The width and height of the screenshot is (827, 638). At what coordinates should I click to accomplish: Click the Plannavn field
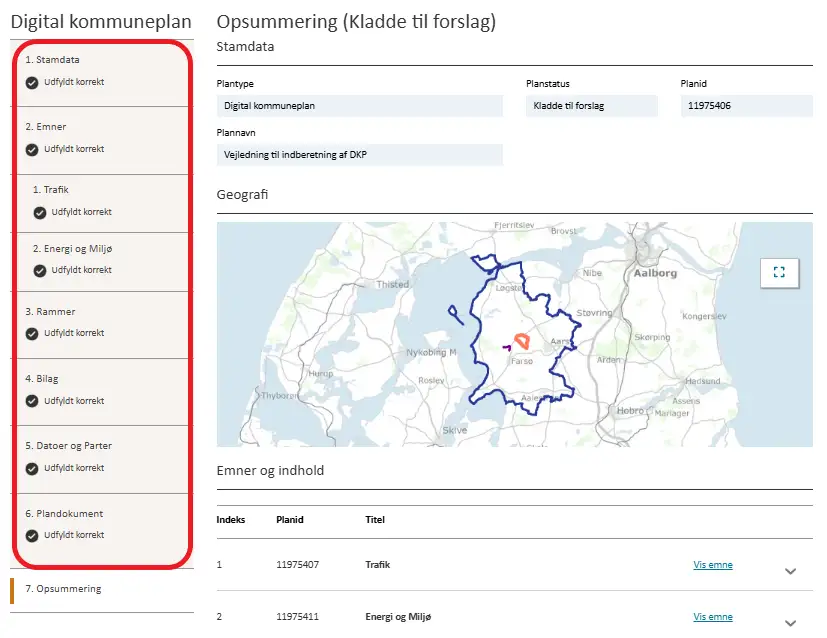pos(359,154)
